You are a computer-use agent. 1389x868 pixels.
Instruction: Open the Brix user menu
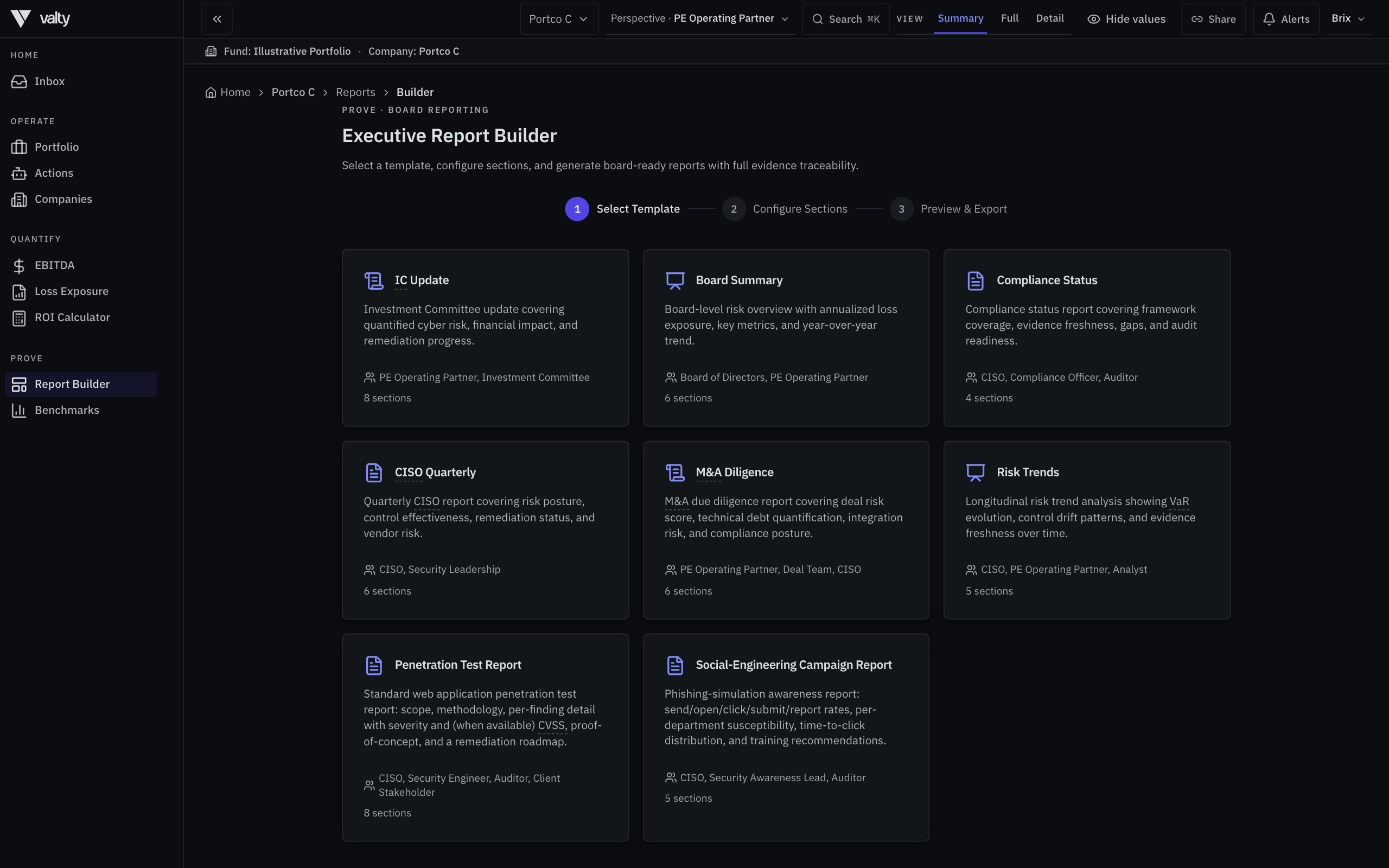[1348, 18]
